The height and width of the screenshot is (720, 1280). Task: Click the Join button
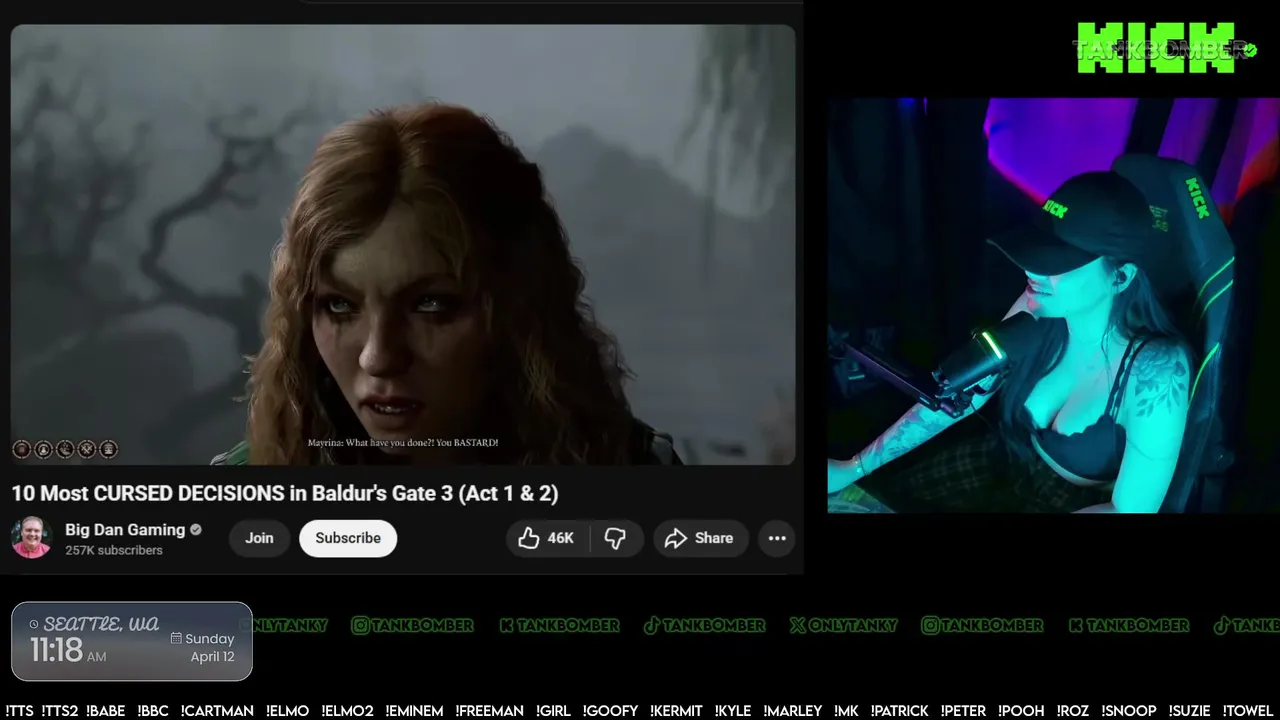(x=259, y=538)
